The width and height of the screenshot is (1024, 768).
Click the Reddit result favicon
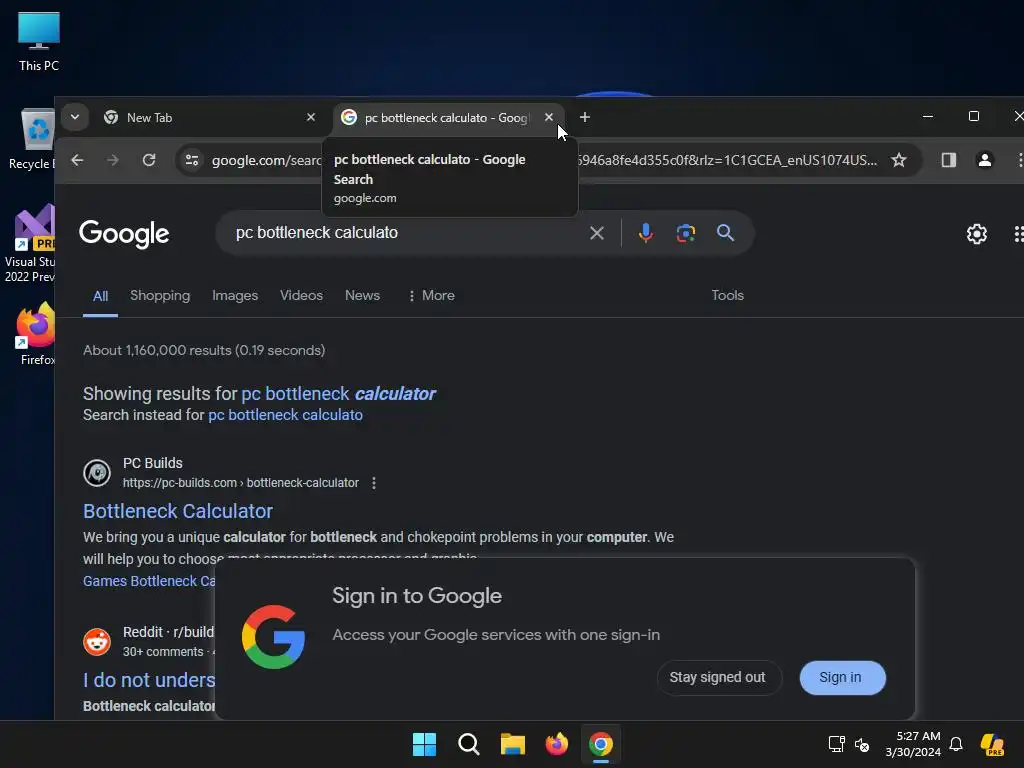[x=97, y=642]
